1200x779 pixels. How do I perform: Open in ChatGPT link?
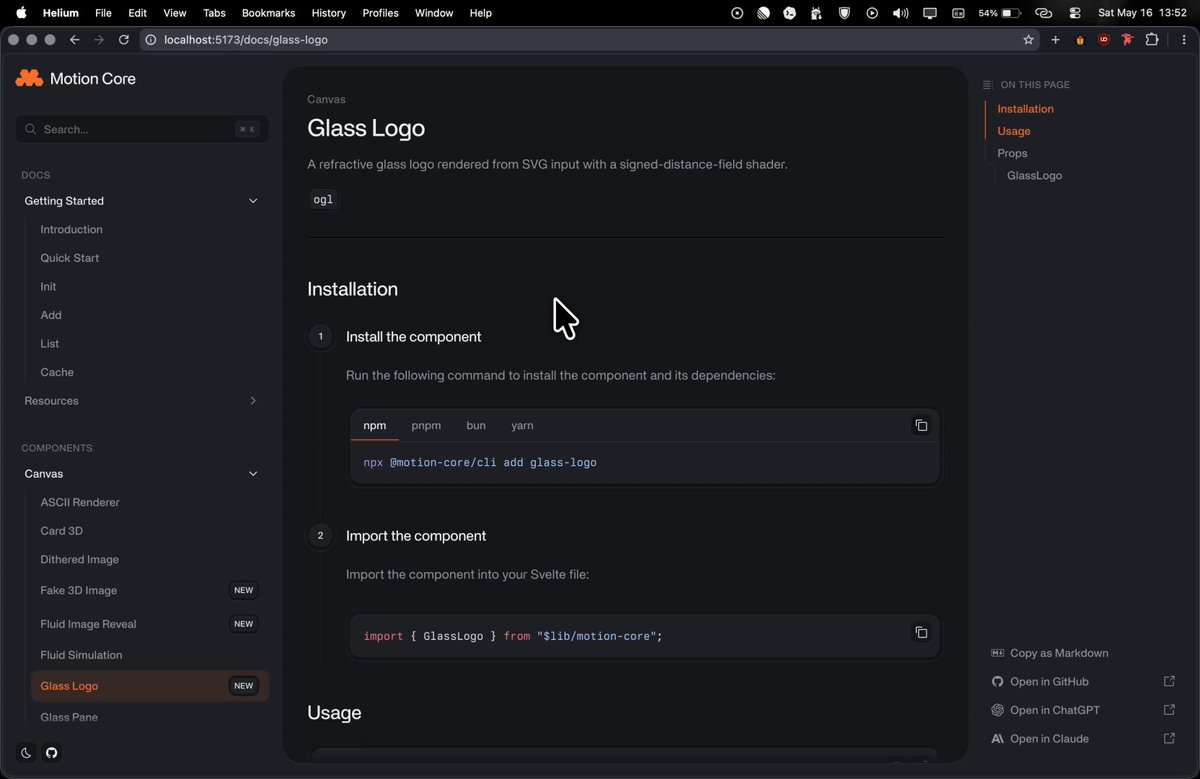[x=1055, y=710]
